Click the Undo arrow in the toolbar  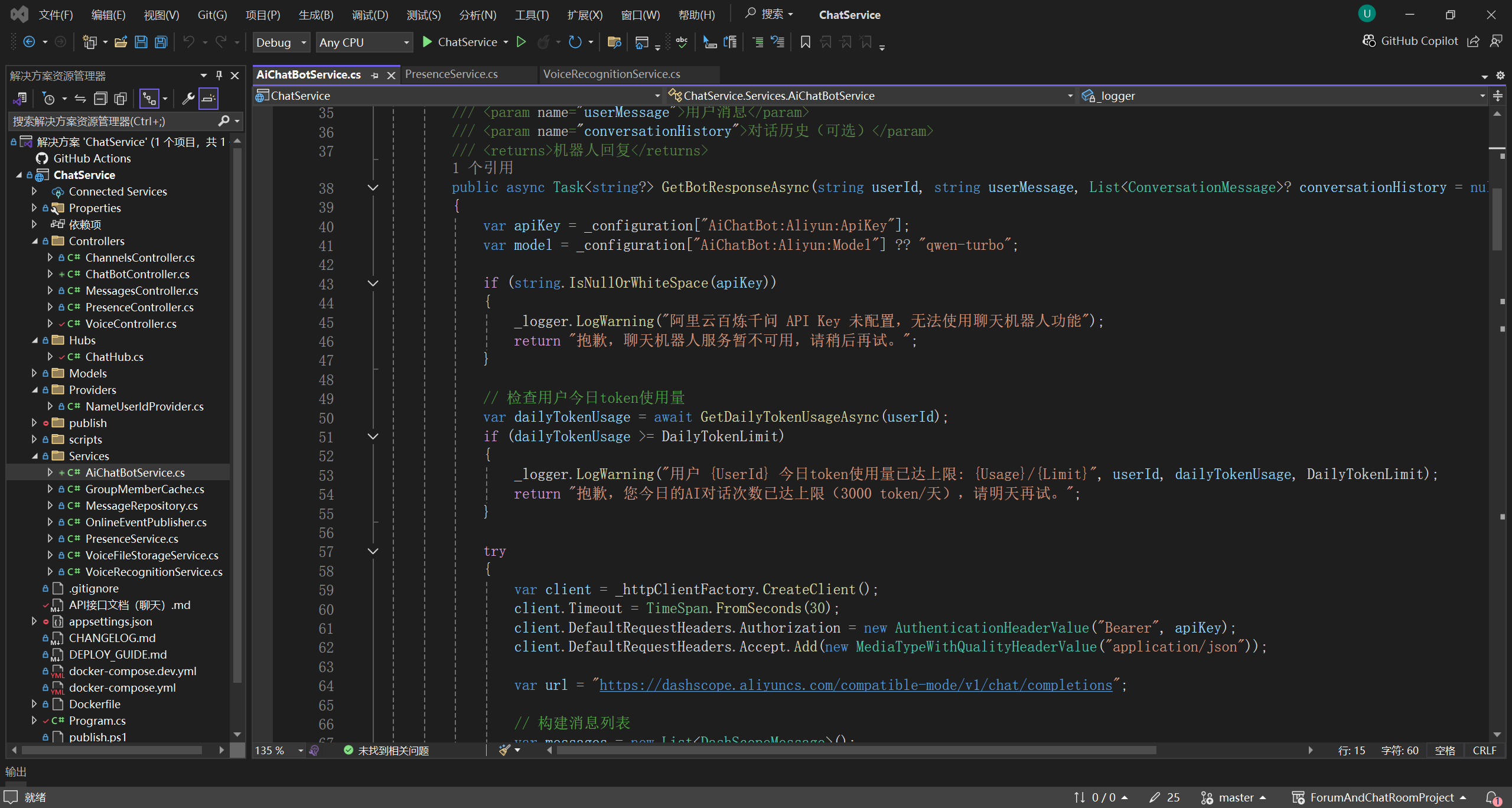(x=188, y=41)
